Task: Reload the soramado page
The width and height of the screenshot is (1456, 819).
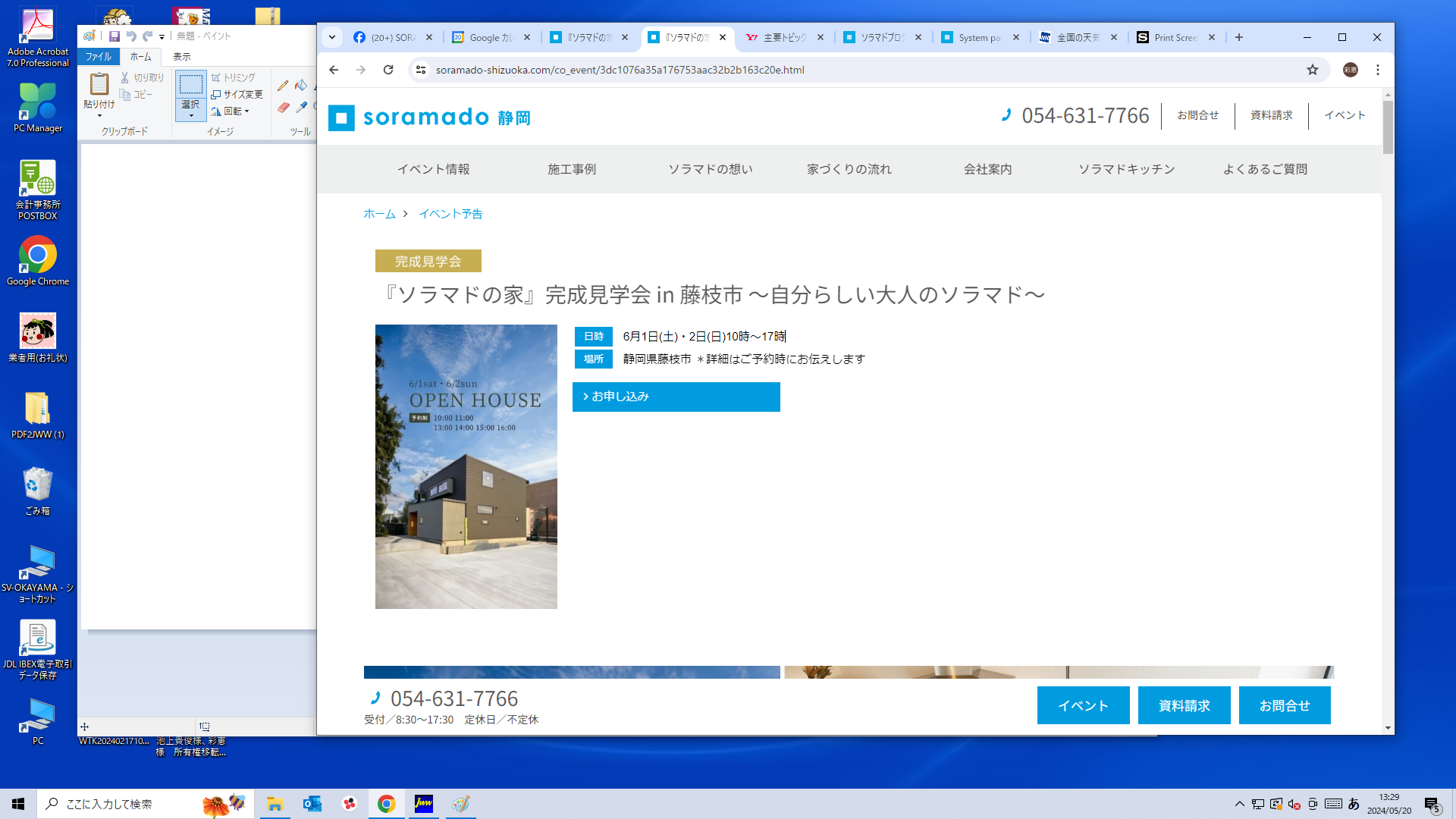Action: click(x=388, y=70)
